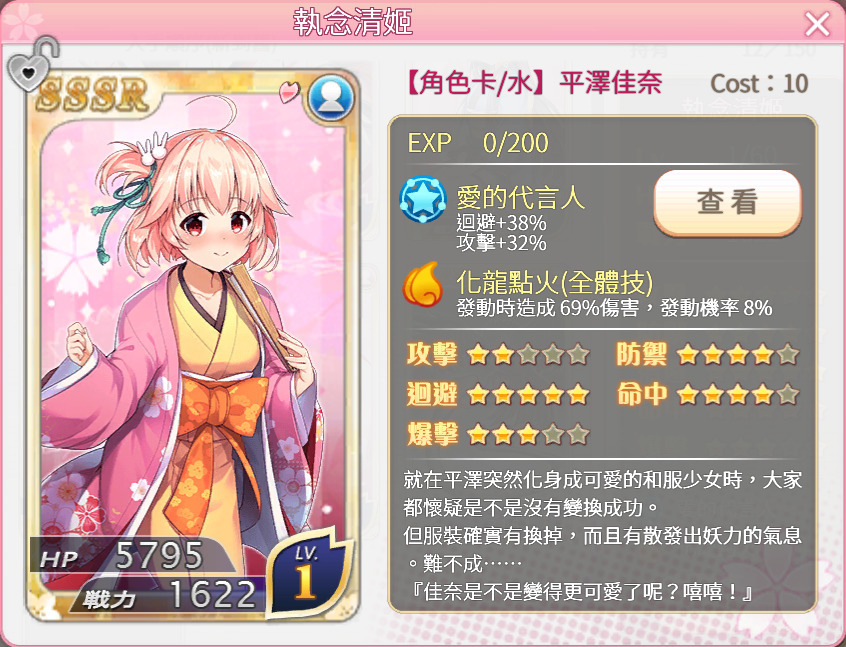Click the 戰力 1622 stat bar
This screenshot has height=647, width=846.
pos(167,595)
